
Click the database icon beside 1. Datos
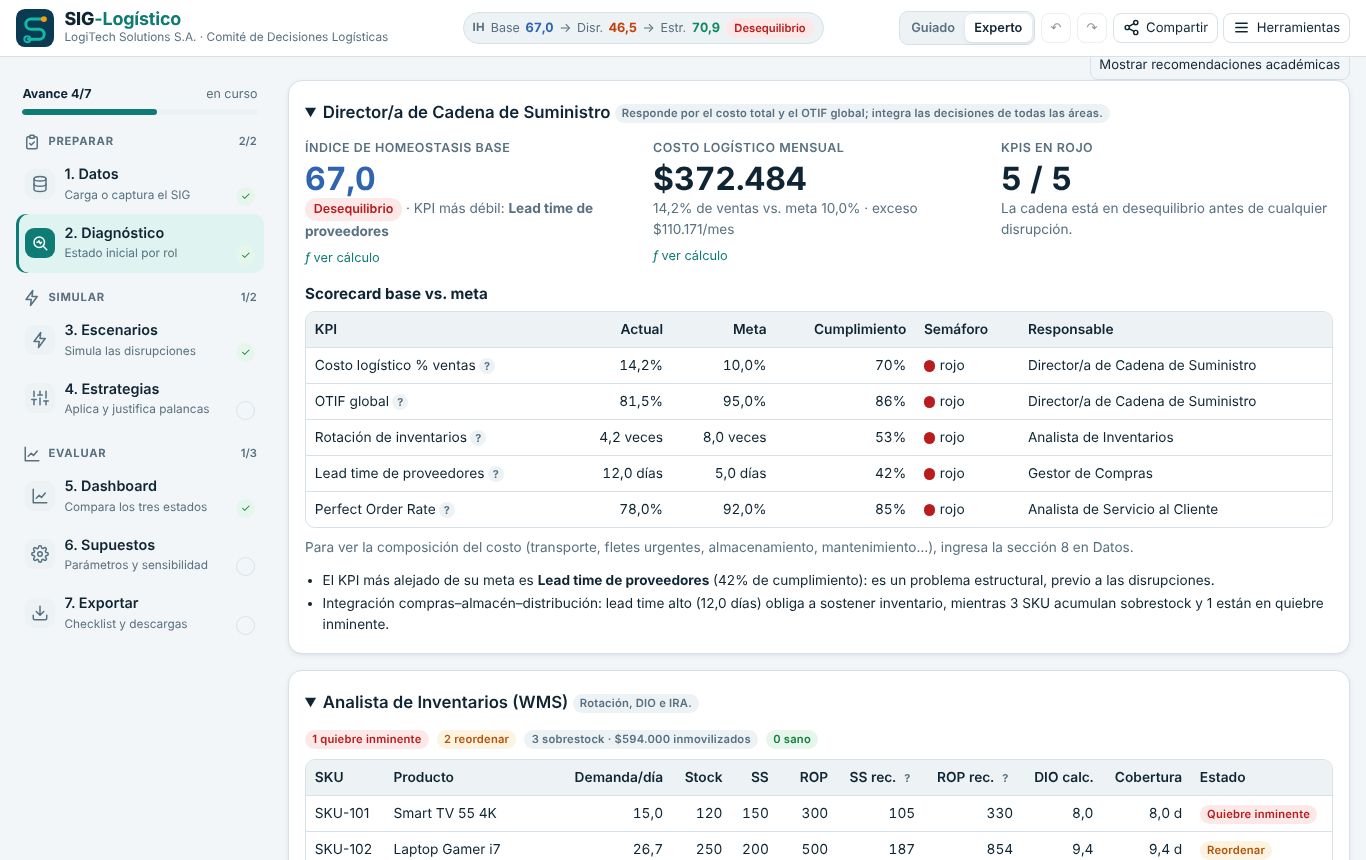point(40,184)
